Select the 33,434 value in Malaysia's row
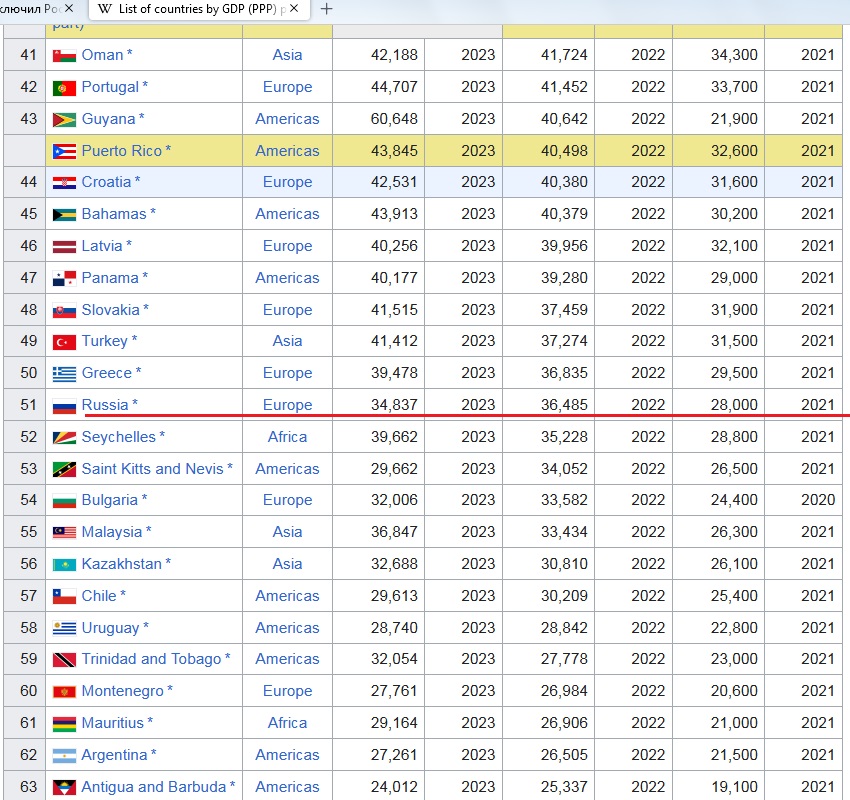850x800 pixels. 564,532
